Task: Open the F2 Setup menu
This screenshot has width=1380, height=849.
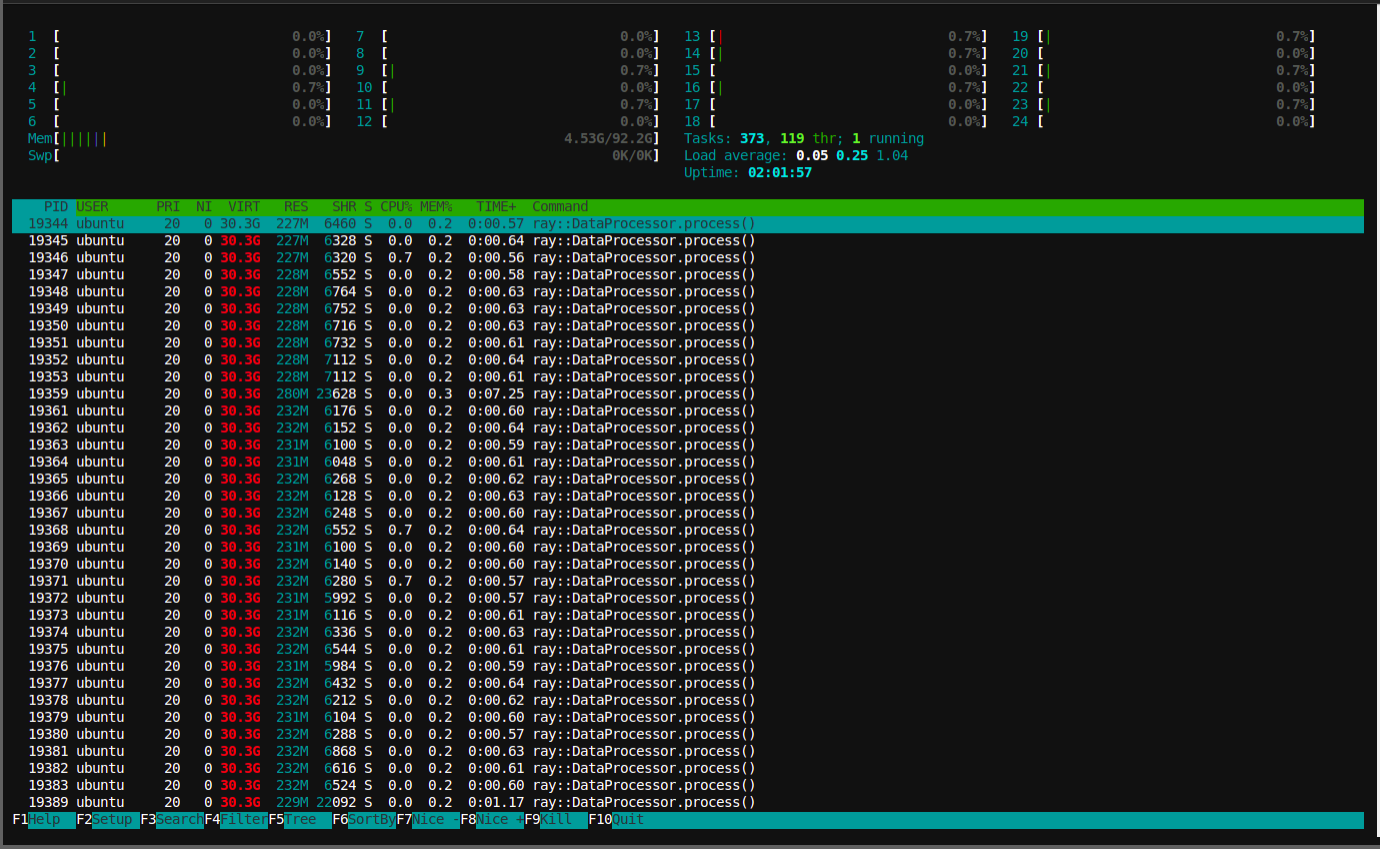Action: pos(108,820)
